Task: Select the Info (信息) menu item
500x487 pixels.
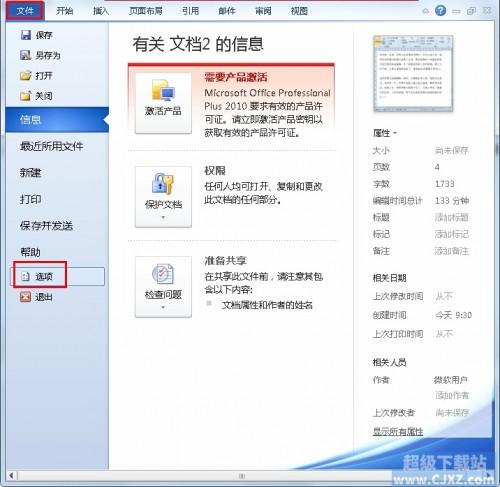Action: [x=57, y=120]
